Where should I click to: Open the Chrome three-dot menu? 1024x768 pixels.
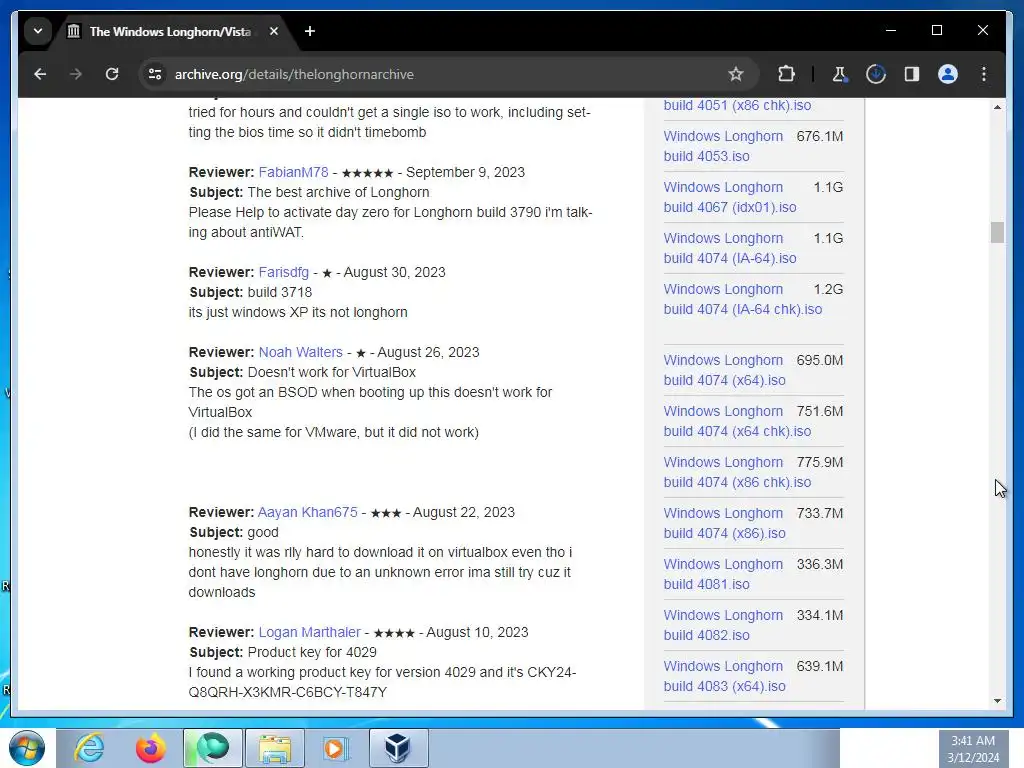[984, 74]
